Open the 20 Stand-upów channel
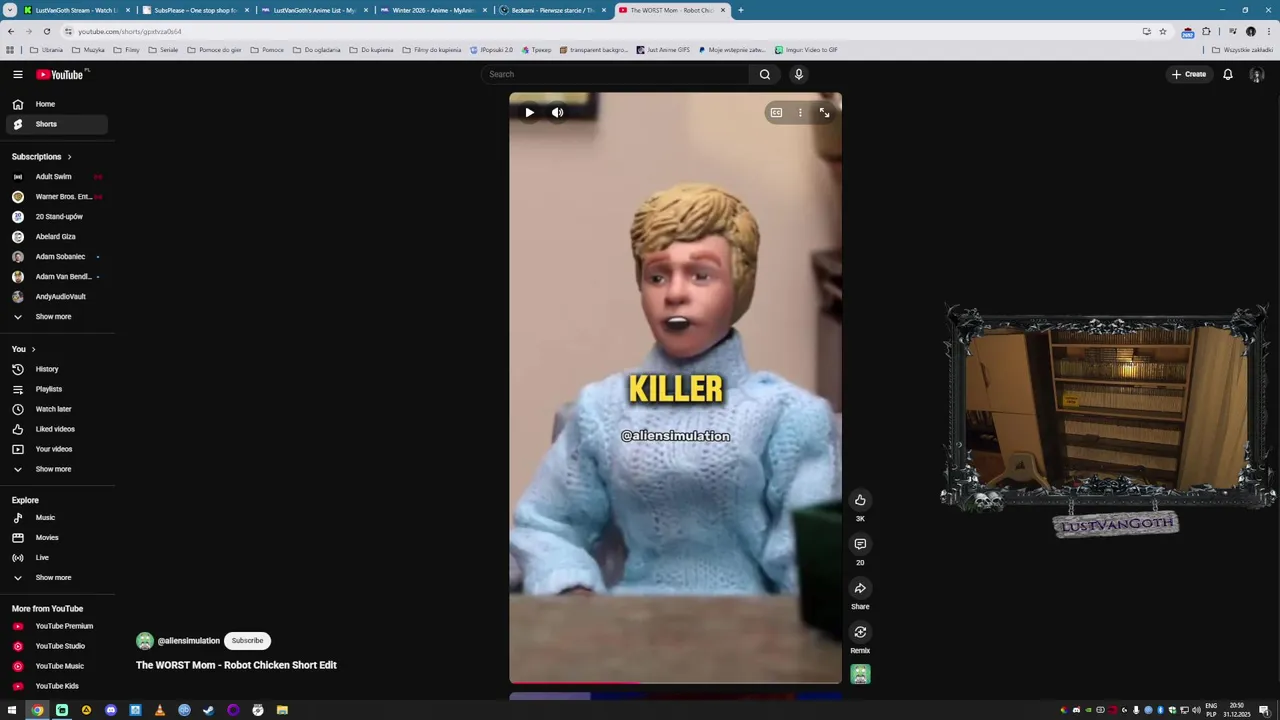 click(x=55, y=217)
